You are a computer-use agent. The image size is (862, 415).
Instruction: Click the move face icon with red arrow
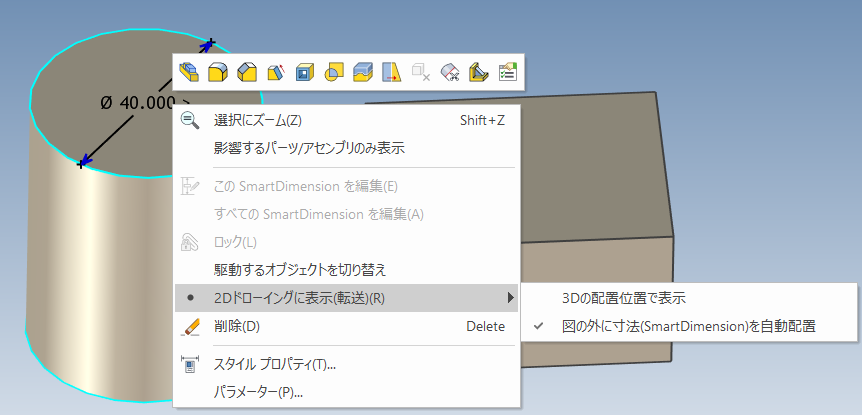(x=392, y=72)
